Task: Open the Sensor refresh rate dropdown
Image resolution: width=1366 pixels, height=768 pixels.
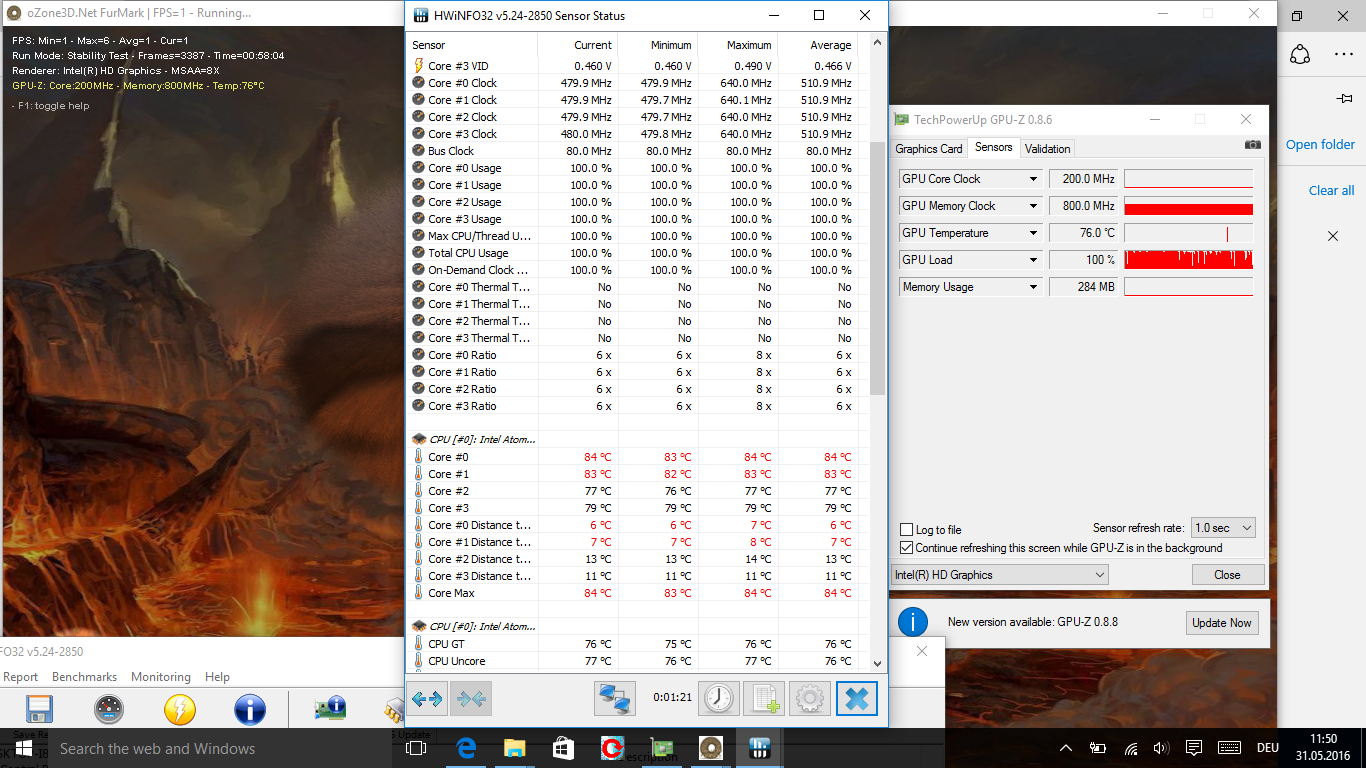Action: click(x=1223, y=528)
